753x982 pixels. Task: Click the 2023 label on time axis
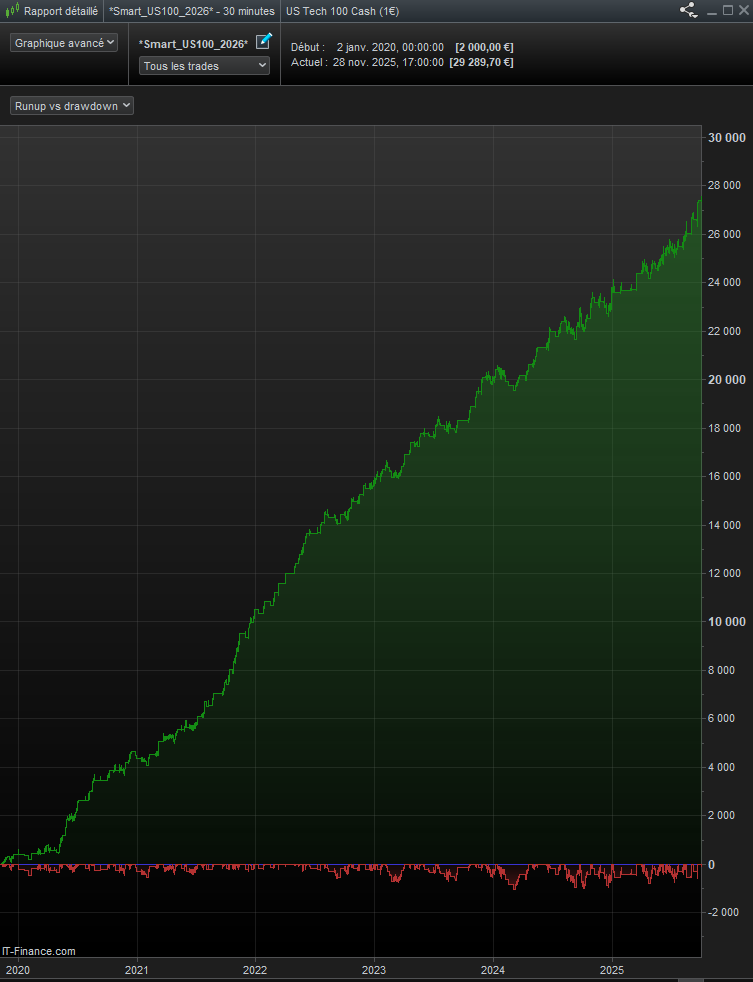click(373, 970)
